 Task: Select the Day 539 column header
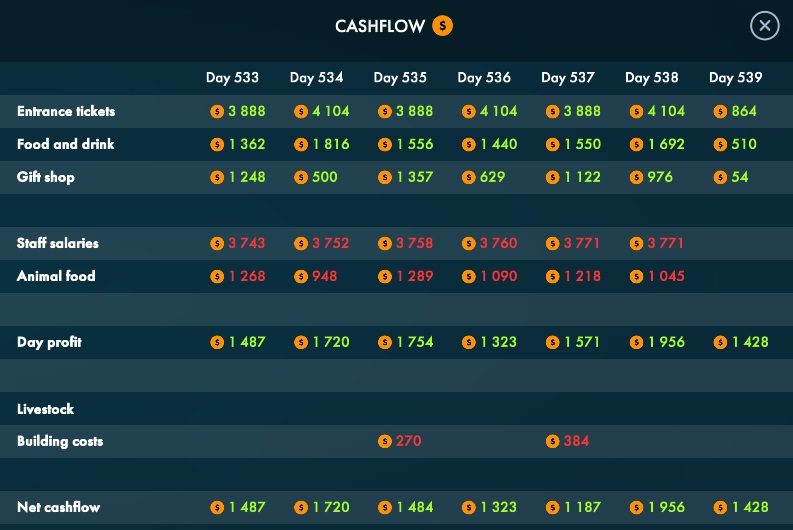point(735,78)
